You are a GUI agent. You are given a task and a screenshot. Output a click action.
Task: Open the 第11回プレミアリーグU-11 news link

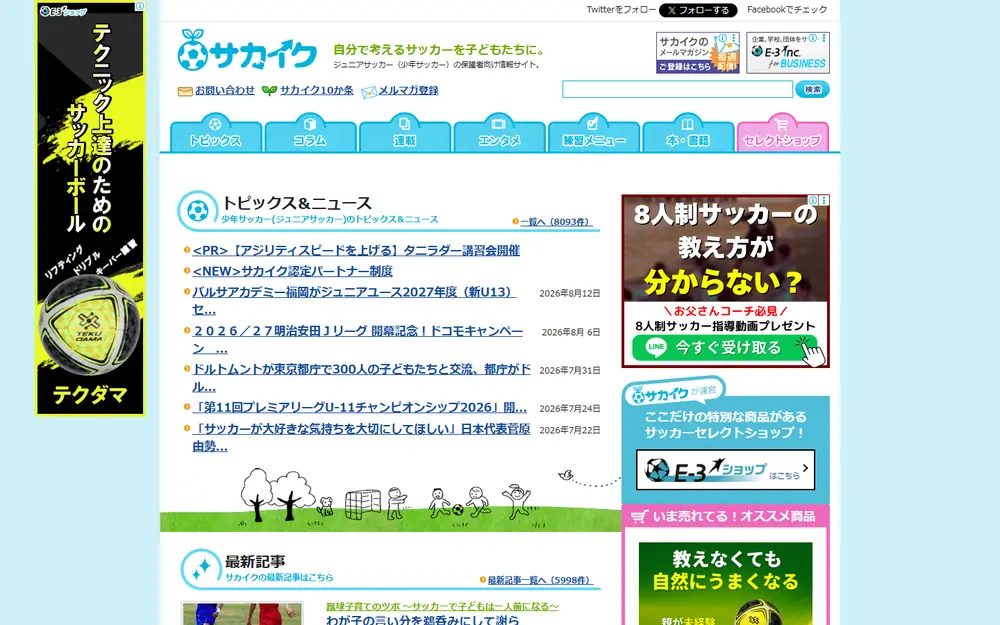(x=360, y=408)
